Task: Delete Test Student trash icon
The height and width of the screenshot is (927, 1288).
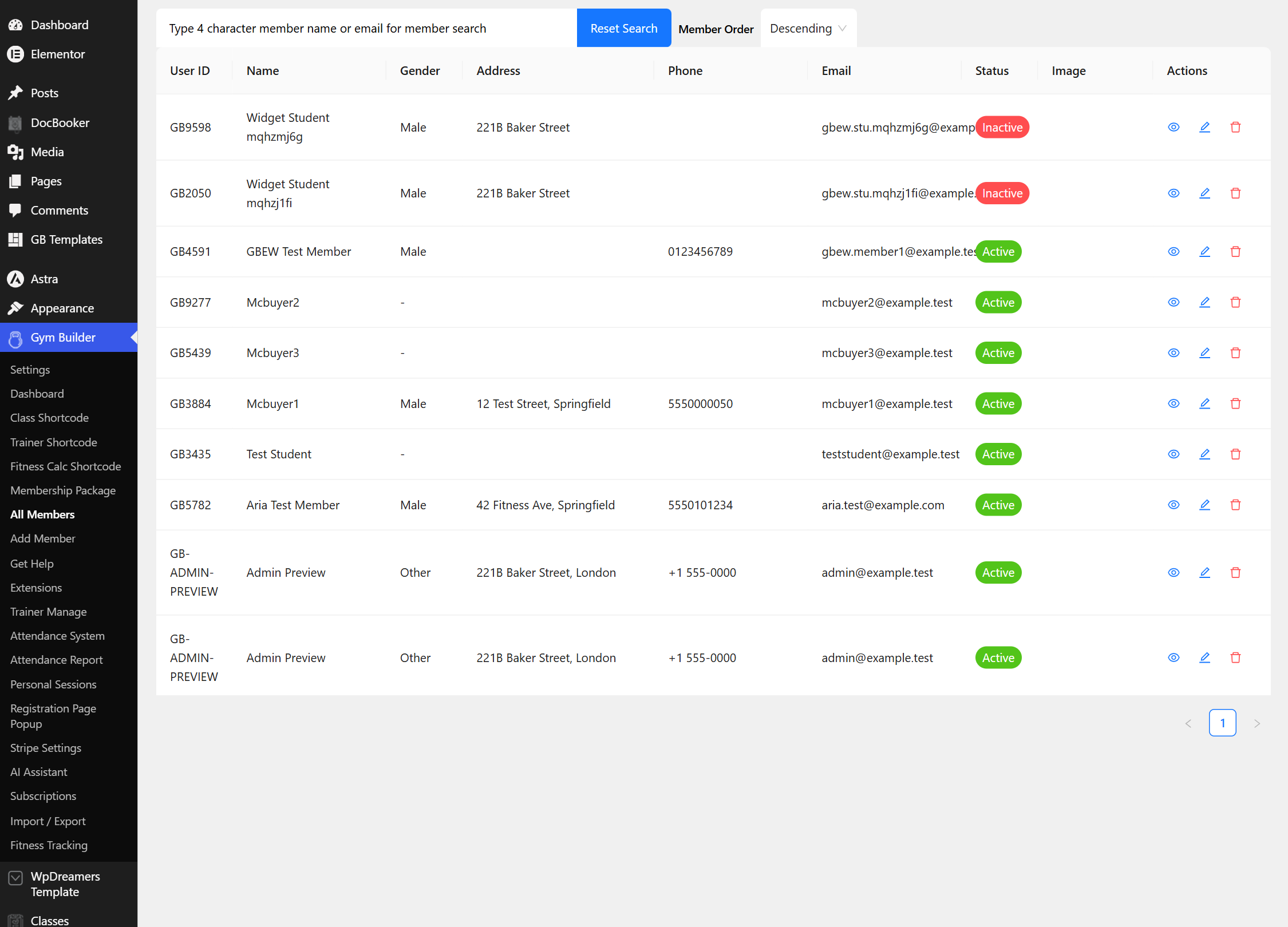Action: coord(1235,454)
